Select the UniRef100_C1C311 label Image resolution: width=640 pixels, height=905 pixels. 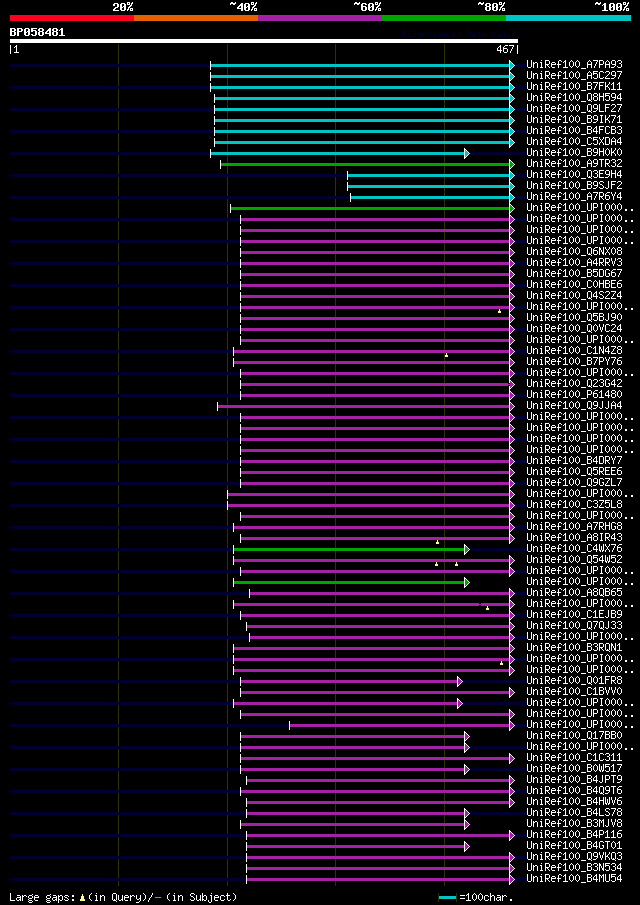point(574,757)
